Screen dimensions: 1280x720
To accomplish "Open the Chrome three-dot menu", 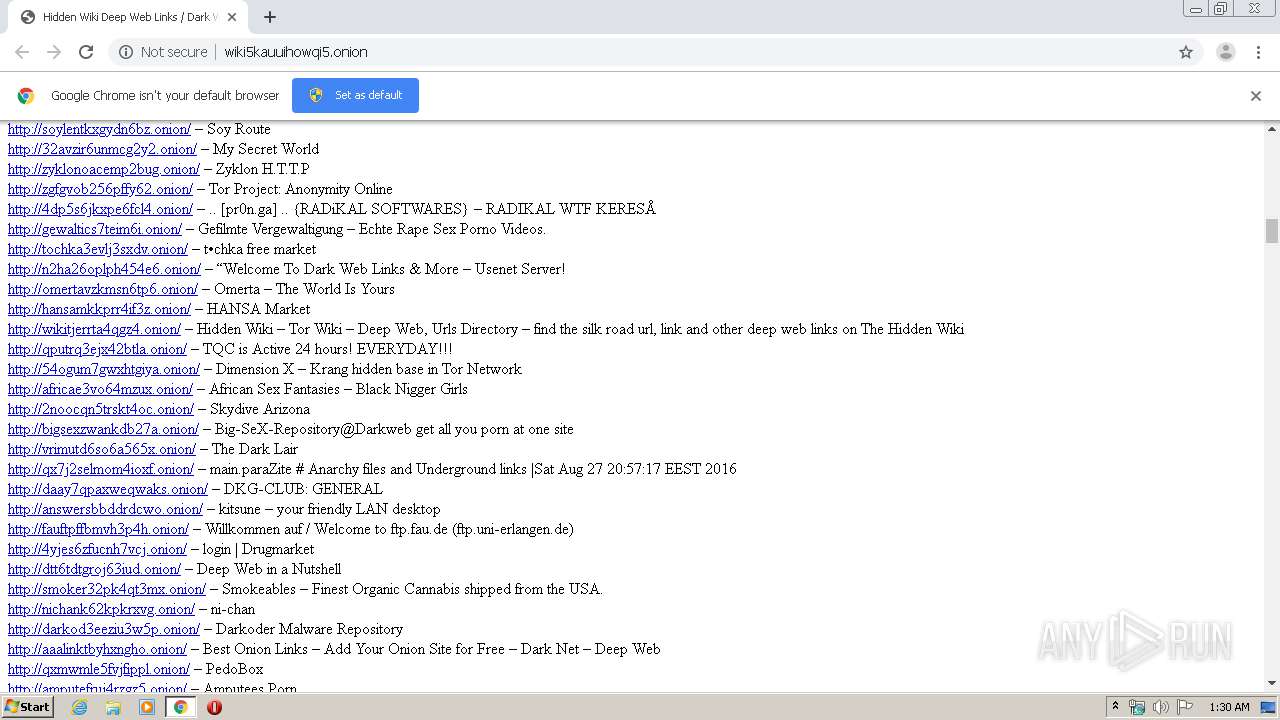I will (1258, 52).
